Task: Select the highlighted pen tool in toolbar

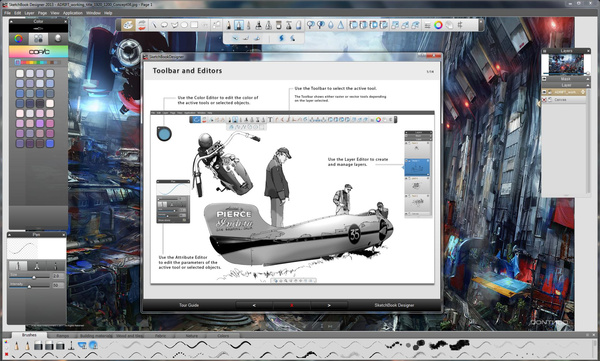Action: pyautogui.click(x=239, y=25)
